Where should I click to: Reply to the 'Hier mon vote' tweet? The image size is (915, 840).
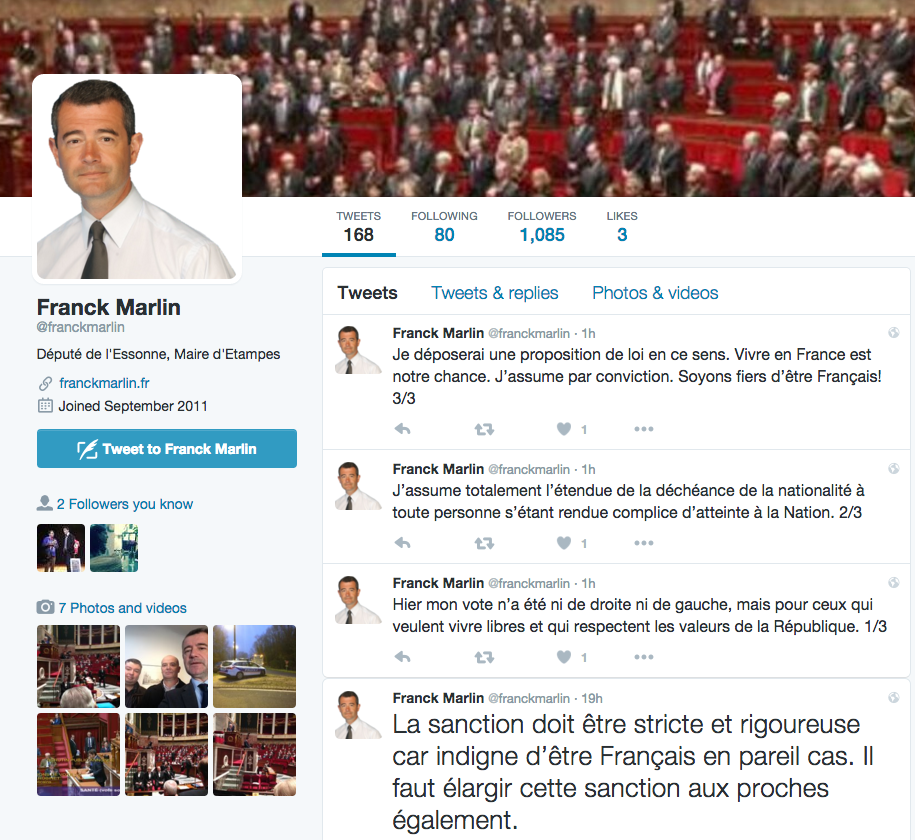(403, 657)
